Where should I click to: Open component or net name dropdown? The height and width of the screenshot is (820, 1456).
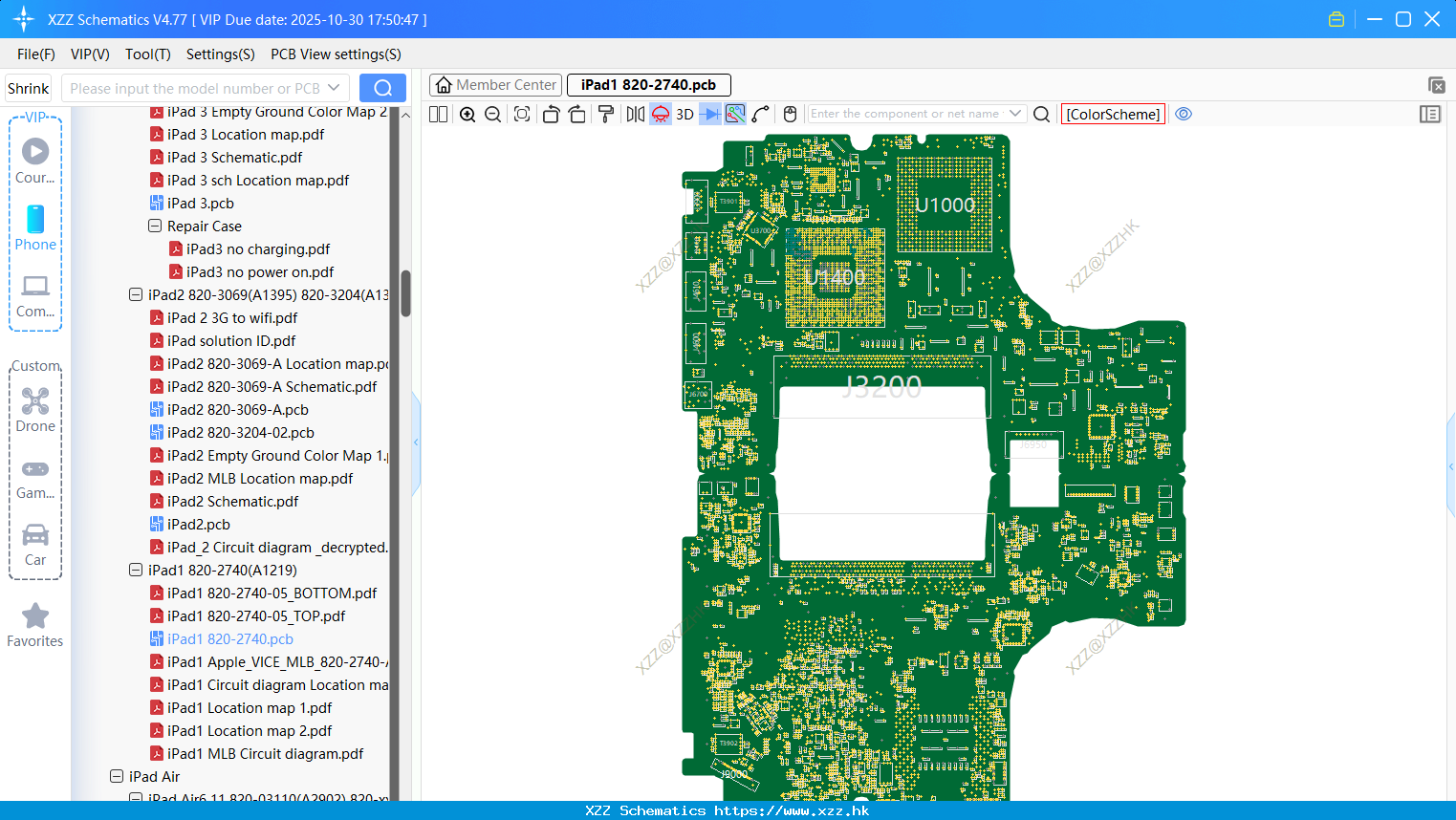(1015, 114)
